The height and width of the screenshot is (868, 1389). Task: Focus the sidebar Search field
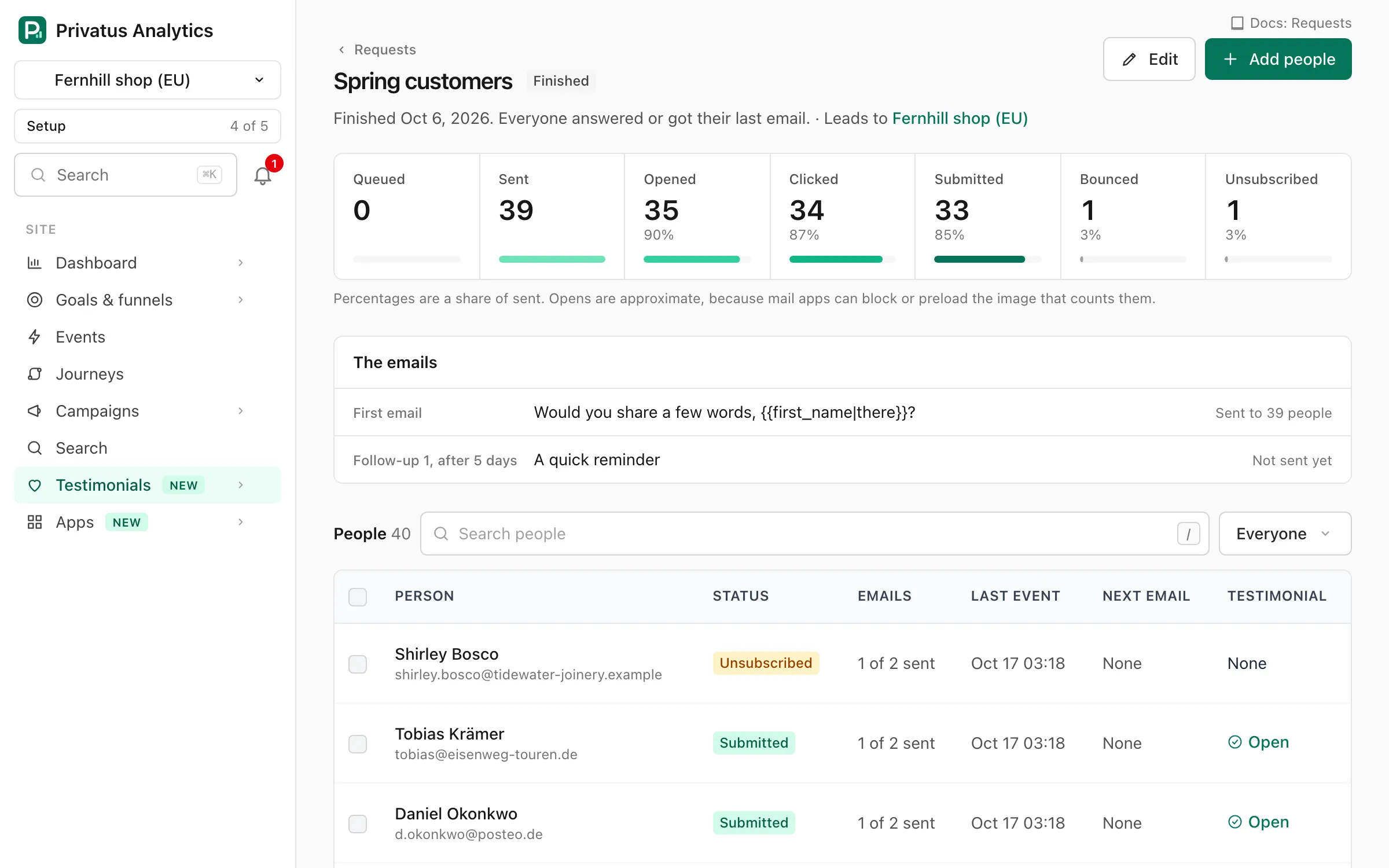(126, 175)
